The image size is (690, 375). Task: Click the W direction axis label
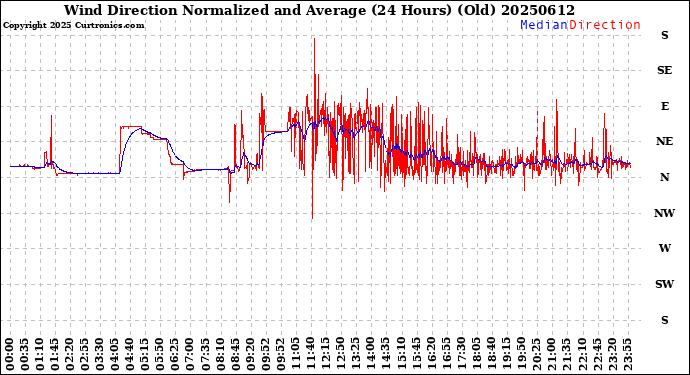pos(664,249)
